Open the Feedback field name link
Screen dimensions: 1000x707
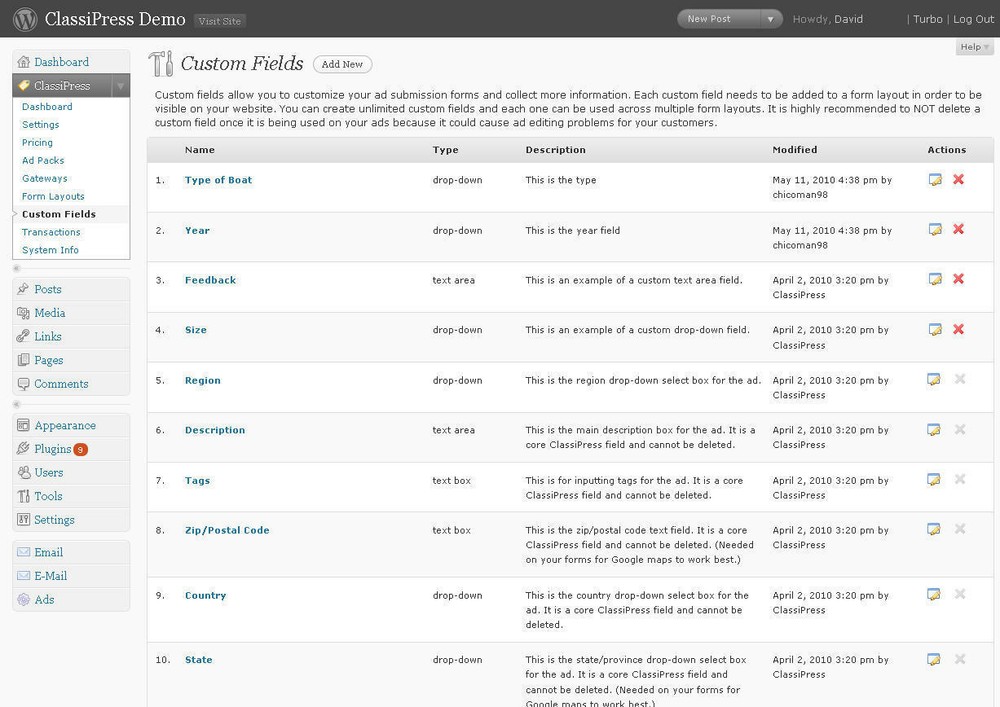[x=210, y=280]
